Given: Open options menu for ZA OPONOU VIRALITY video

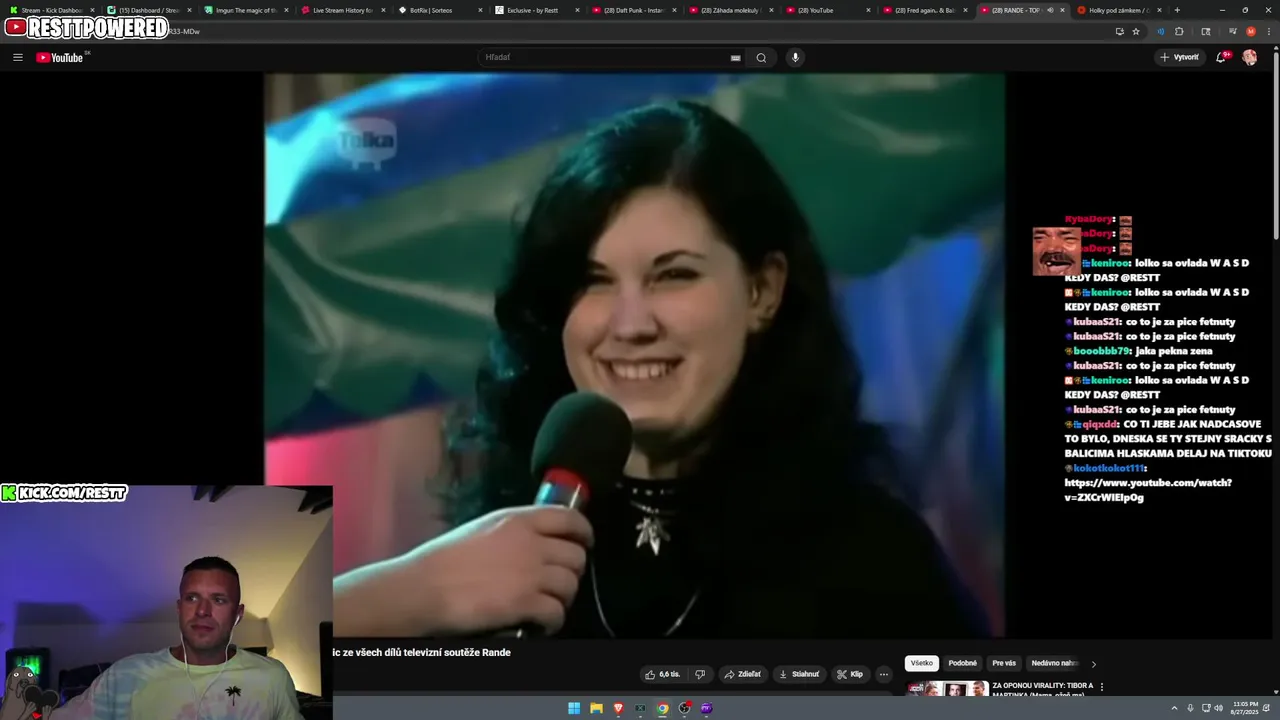Looking at the screenshot, I should click(x=1102, y=687).
